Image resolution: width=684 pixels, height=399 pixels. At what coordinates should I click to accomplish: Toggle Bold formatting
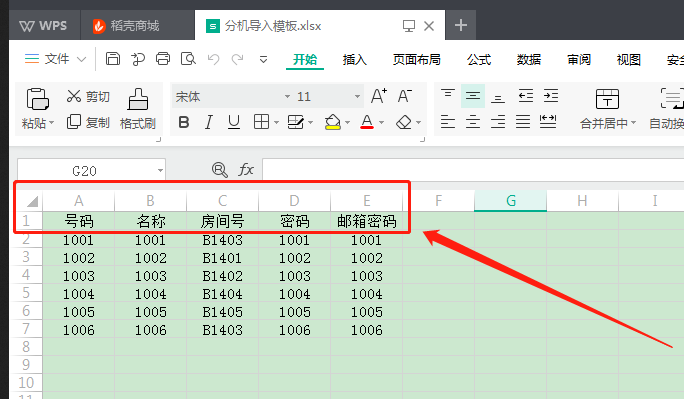184,122
